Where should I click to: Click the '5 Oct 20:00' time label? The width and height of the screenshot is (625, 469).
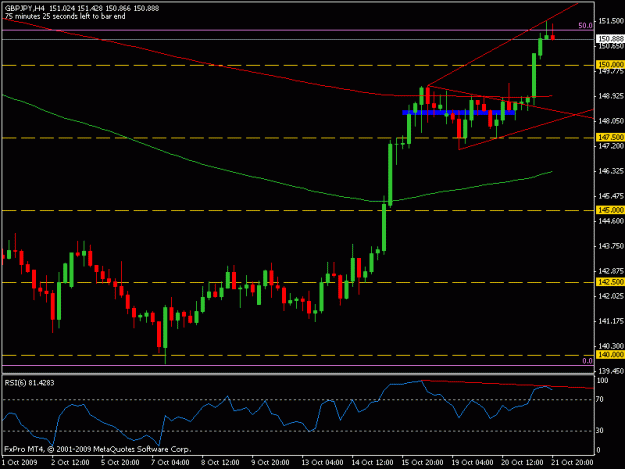(120, 463)
